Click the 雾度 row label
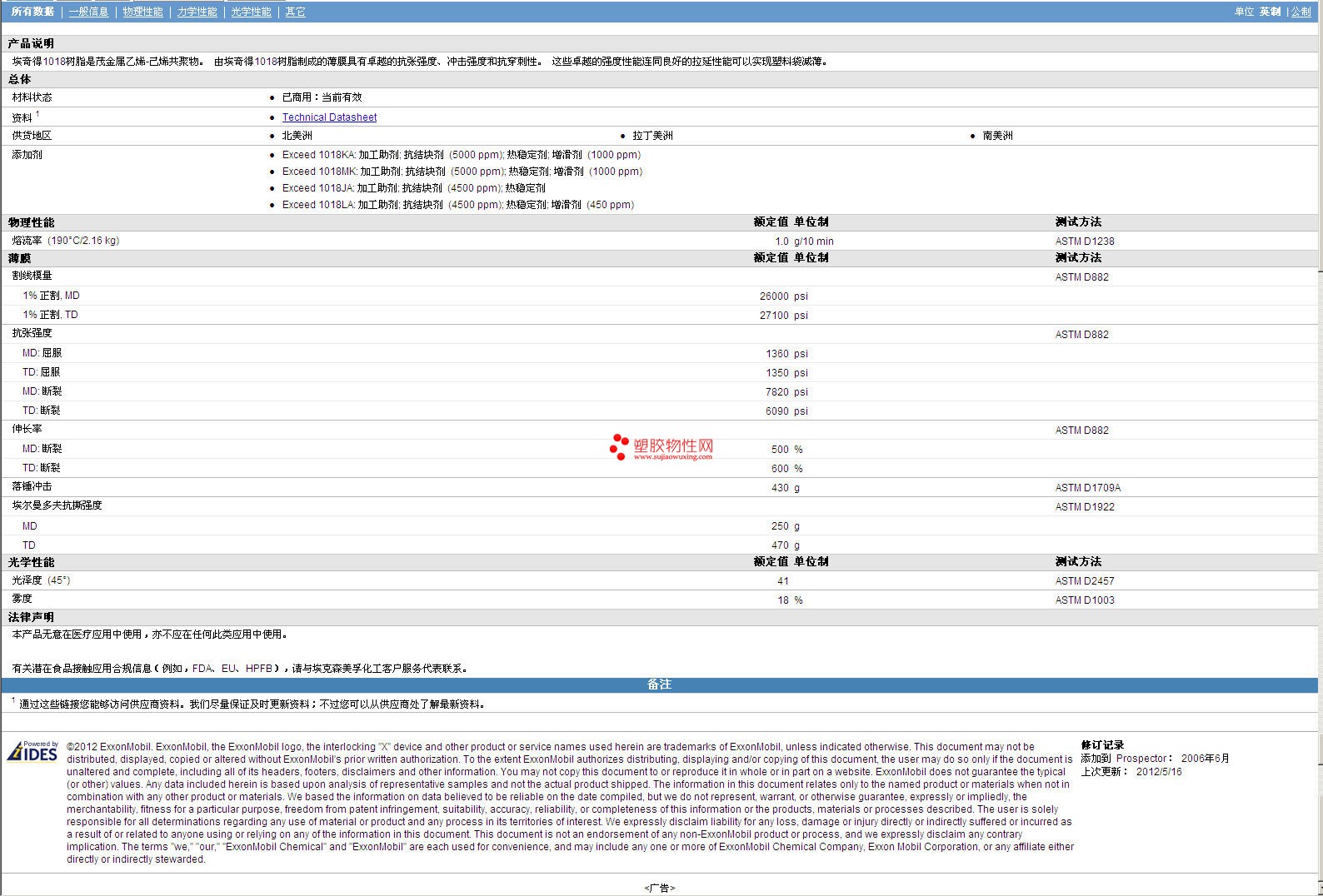 coord(22,599)
